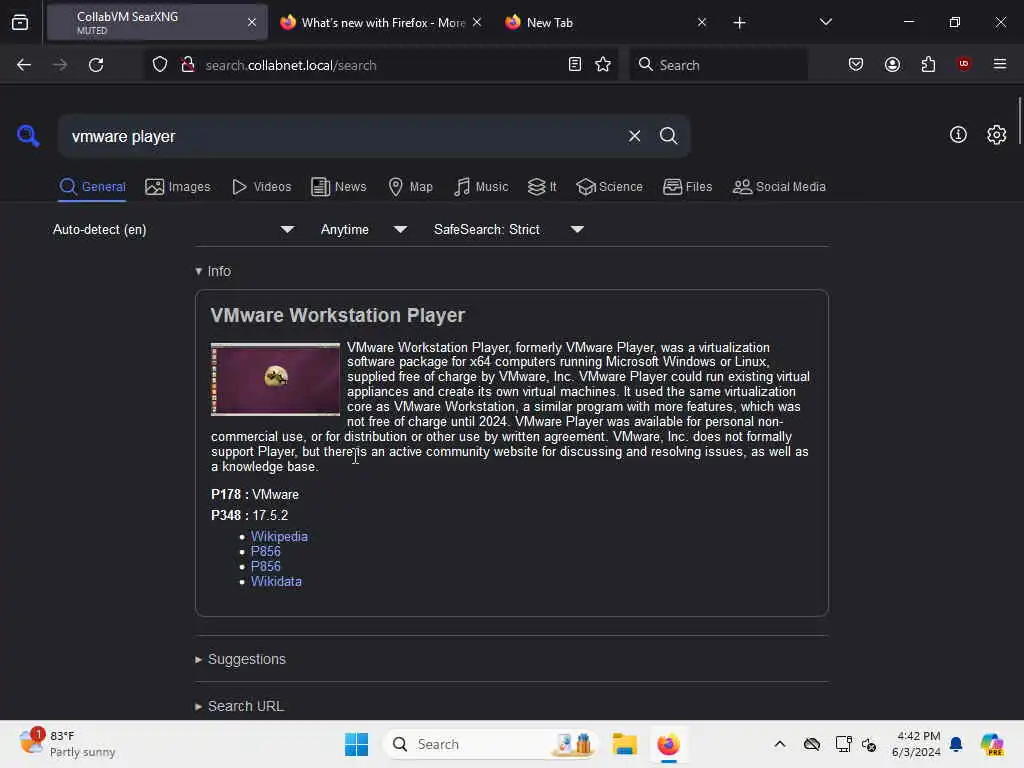Open the Wikipedia link

click(x=279, y=536)
